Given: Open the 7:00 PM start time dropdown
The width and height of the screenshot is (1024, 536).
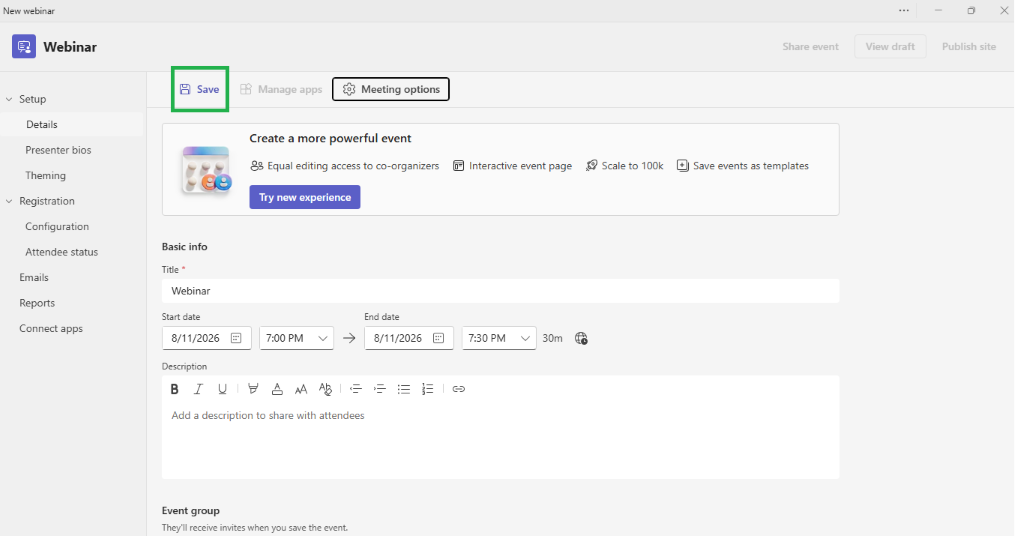Looking at the screenshot, I should coord(296,338).
